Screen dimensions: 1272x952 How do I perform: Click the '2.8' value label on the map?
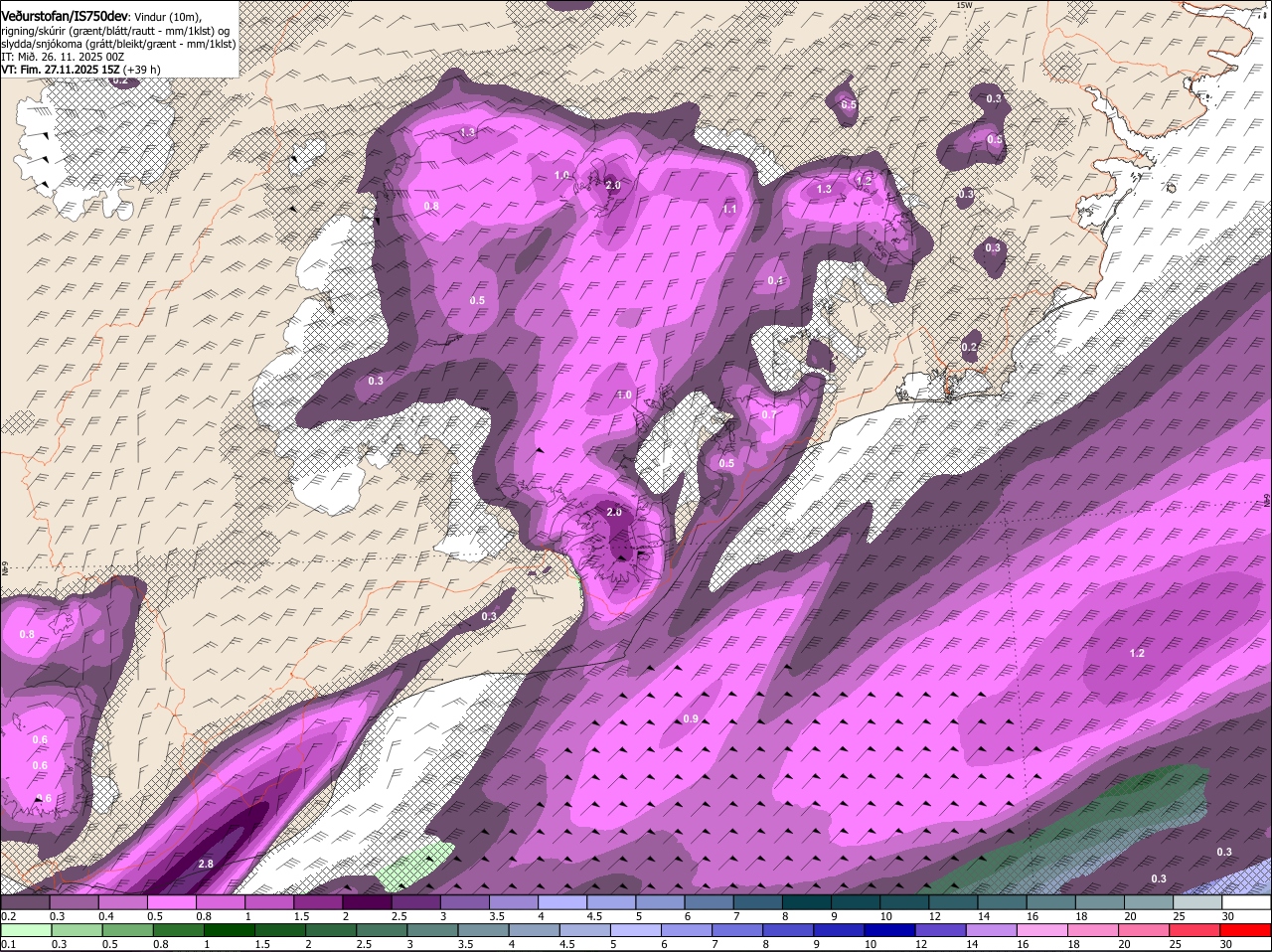pyautogui.click(x=206, y=864)
